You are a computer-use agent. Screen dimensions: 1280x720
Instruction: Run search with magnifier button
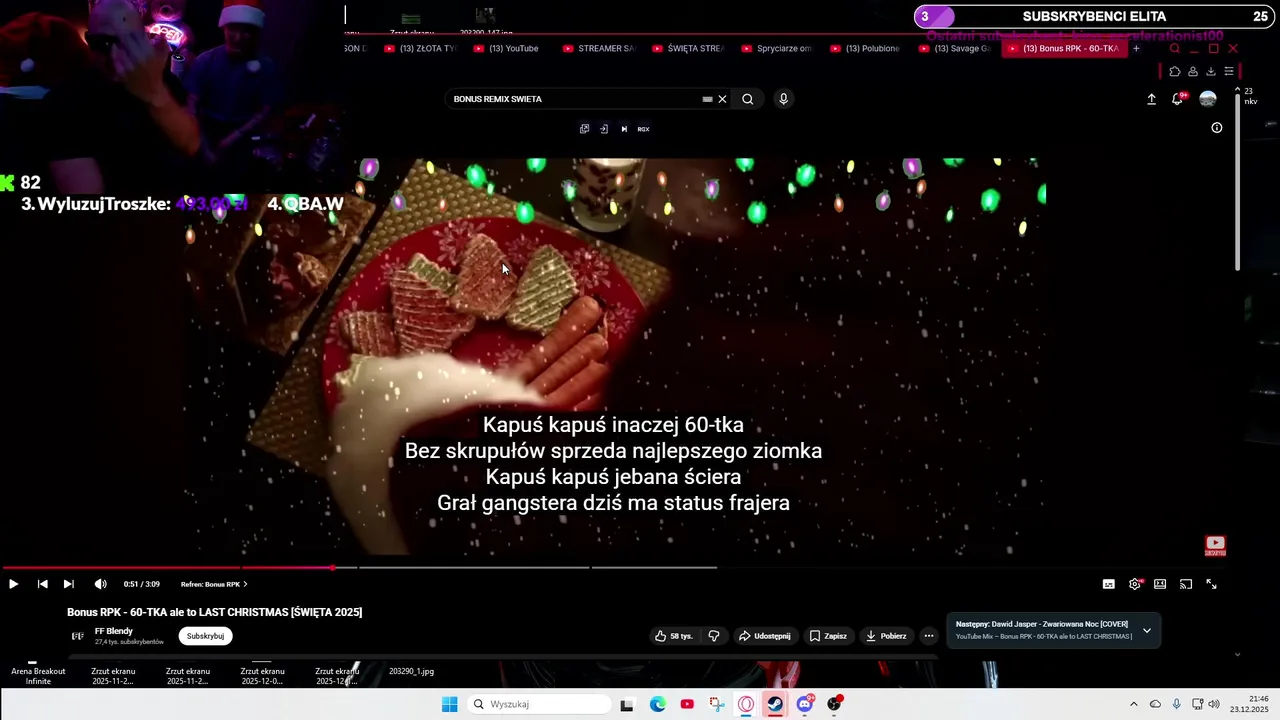coord(747,99)
